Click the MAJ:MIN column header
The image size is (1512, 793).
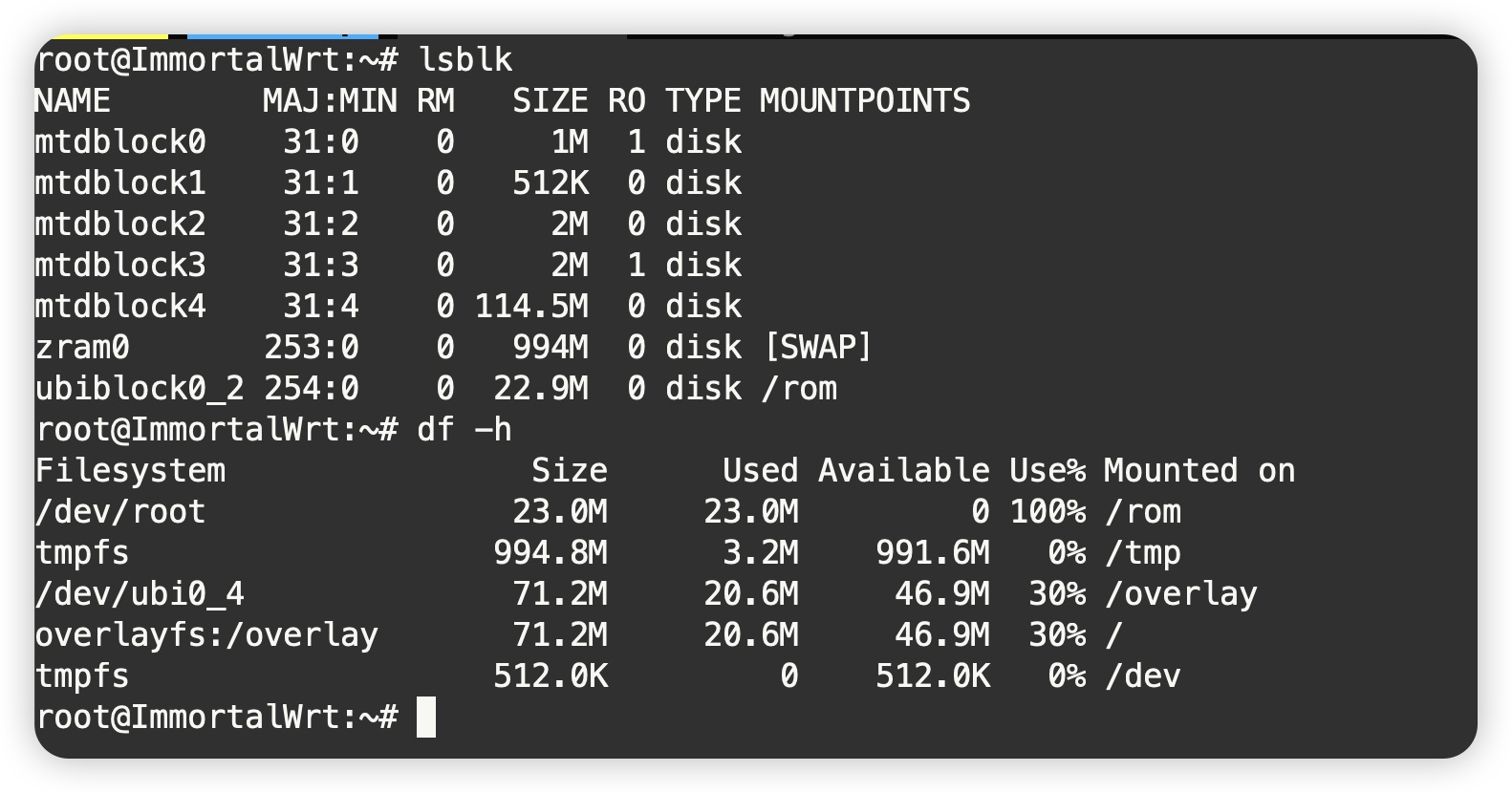tap(330, 101)
